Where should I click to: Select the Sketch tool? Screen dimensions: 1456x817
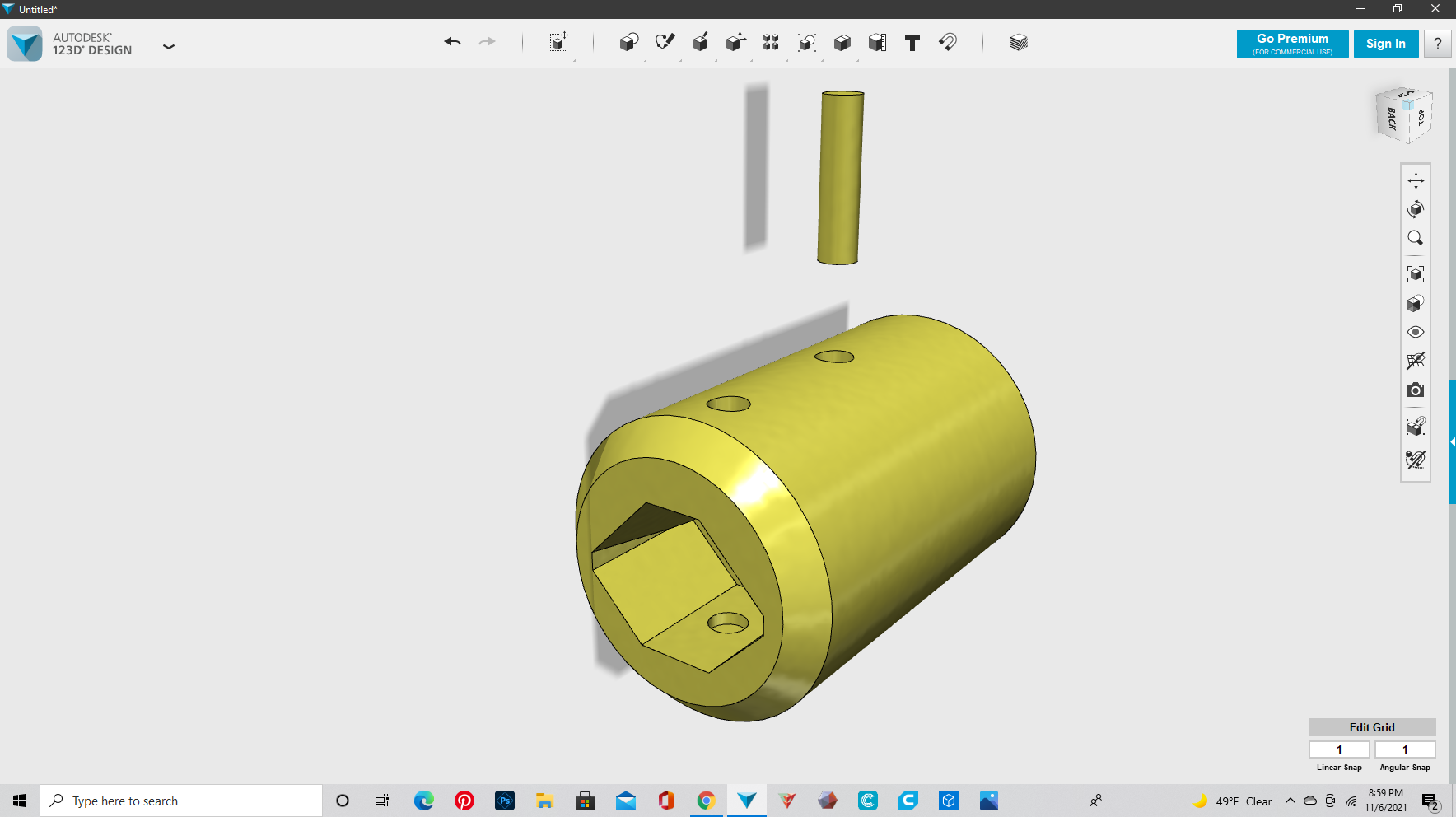click(665, 43)
